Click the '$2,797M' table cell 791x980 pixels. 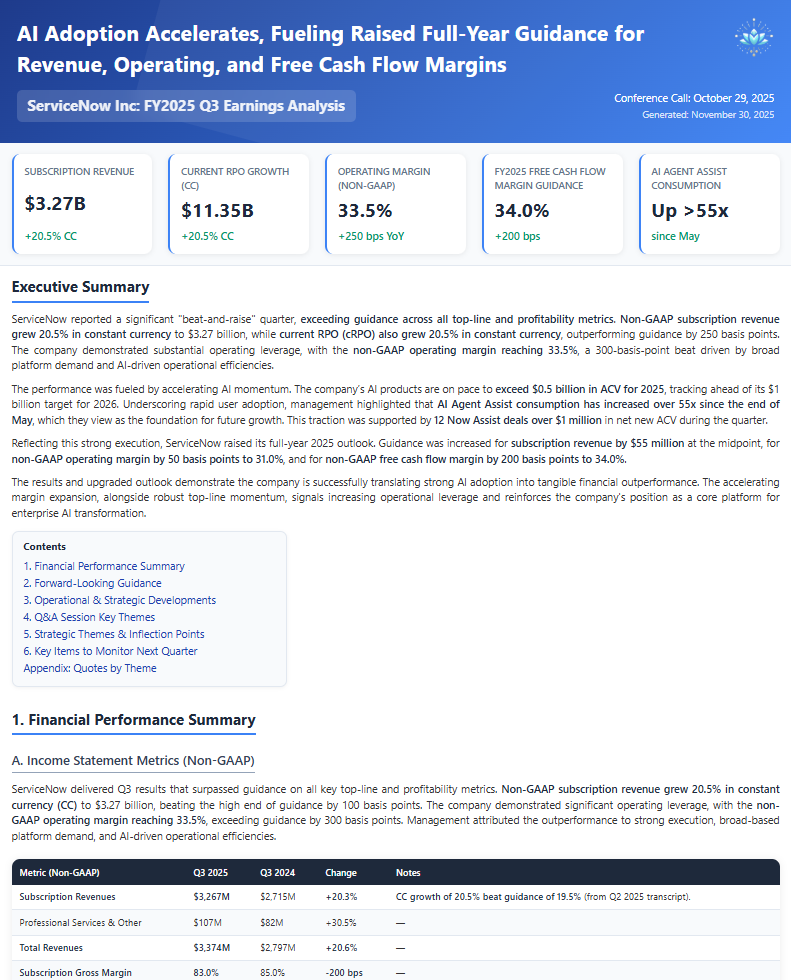(278, 948)
